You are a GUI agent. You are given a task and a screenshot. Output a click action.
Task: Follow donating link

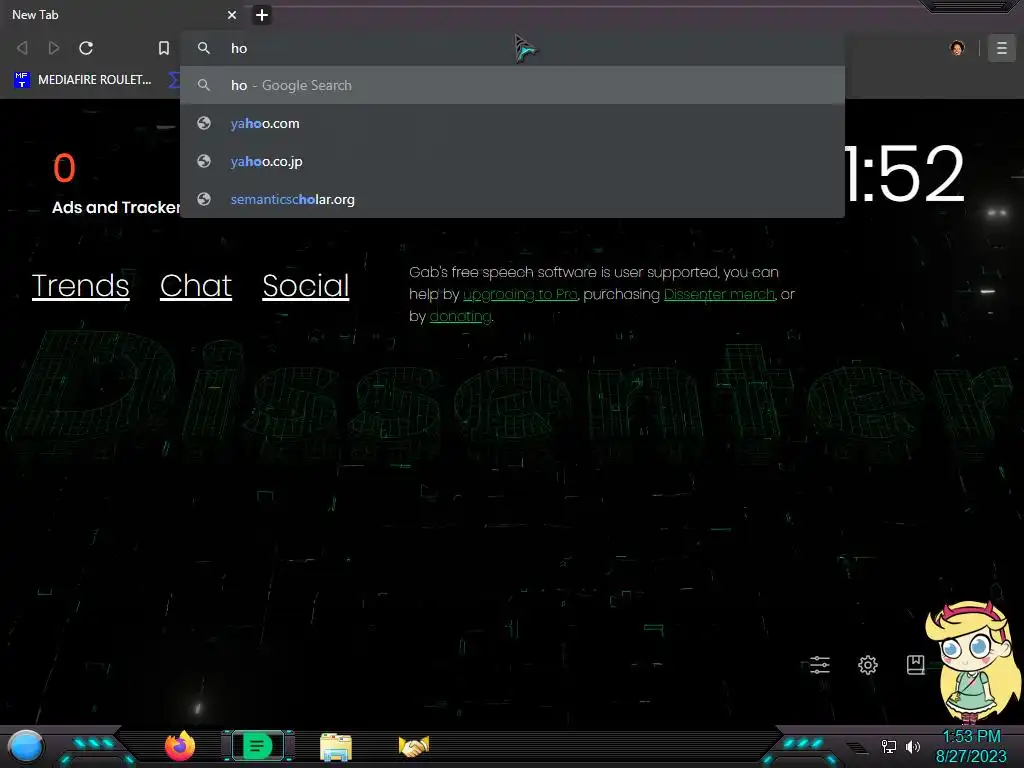460,317
